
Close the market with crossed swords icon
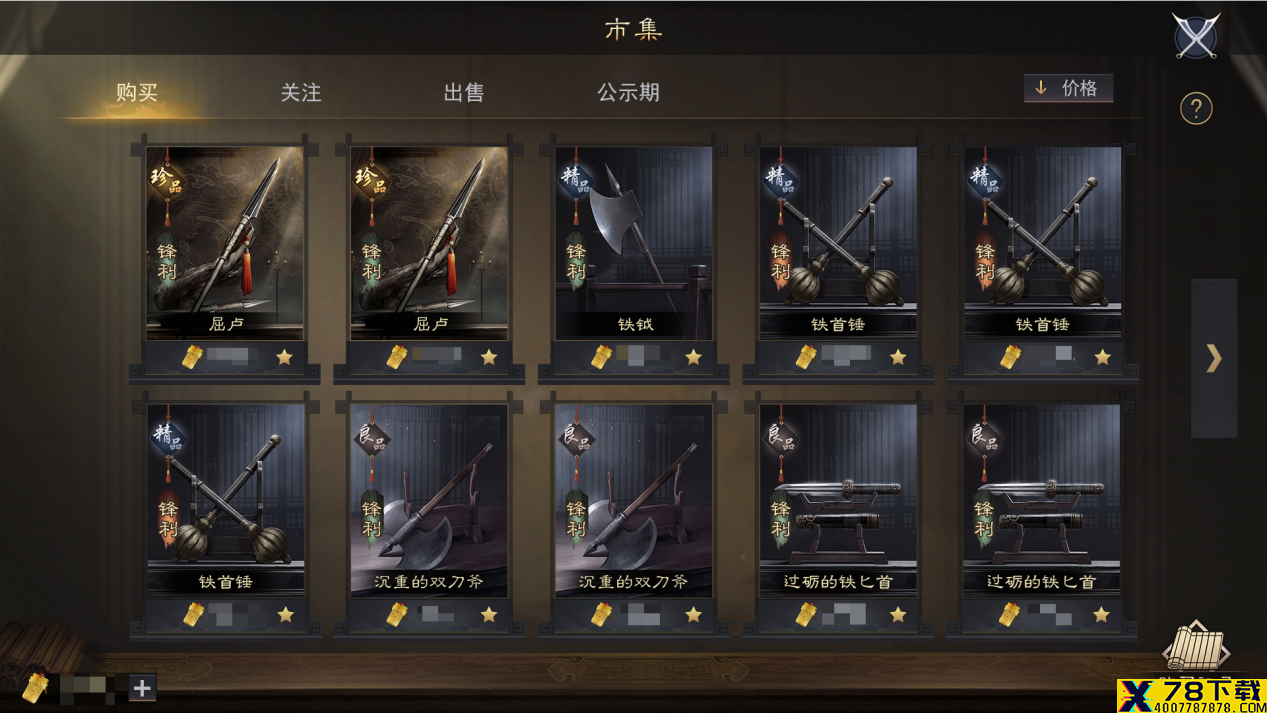[x=1196, y=37]
